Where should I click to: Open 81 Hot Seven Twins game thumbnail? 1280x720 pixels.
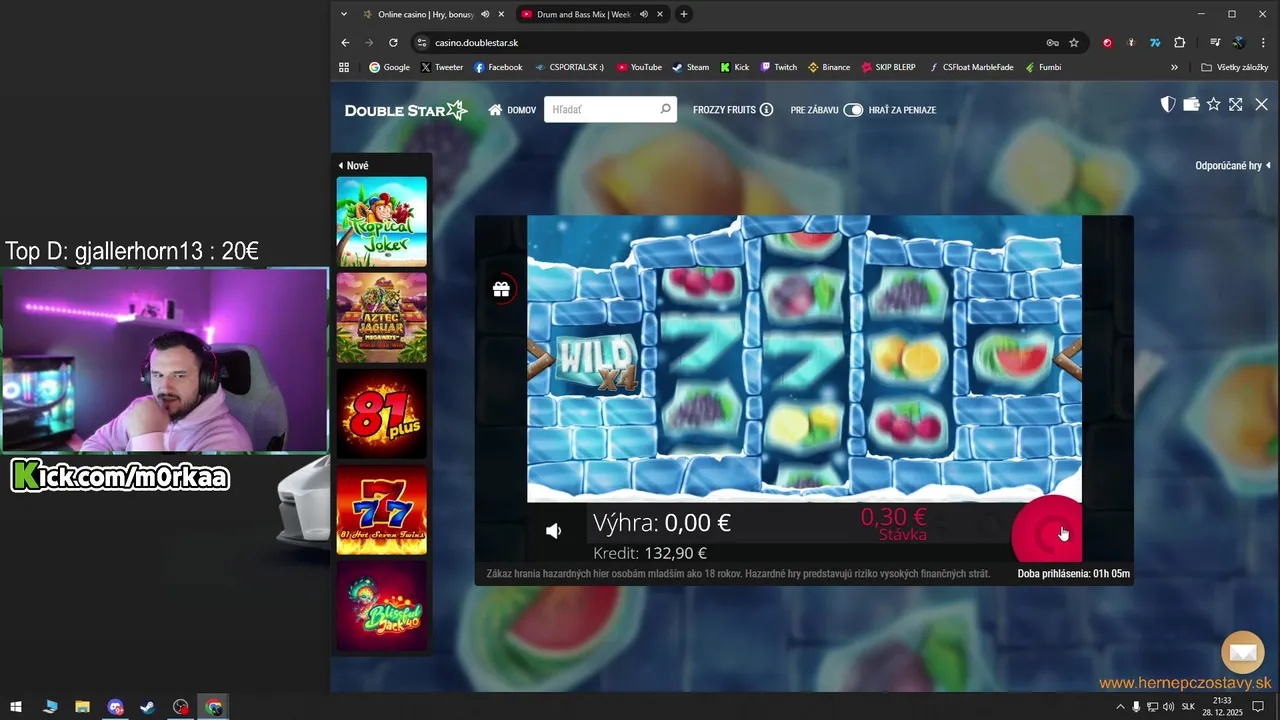tap(381, 510)
